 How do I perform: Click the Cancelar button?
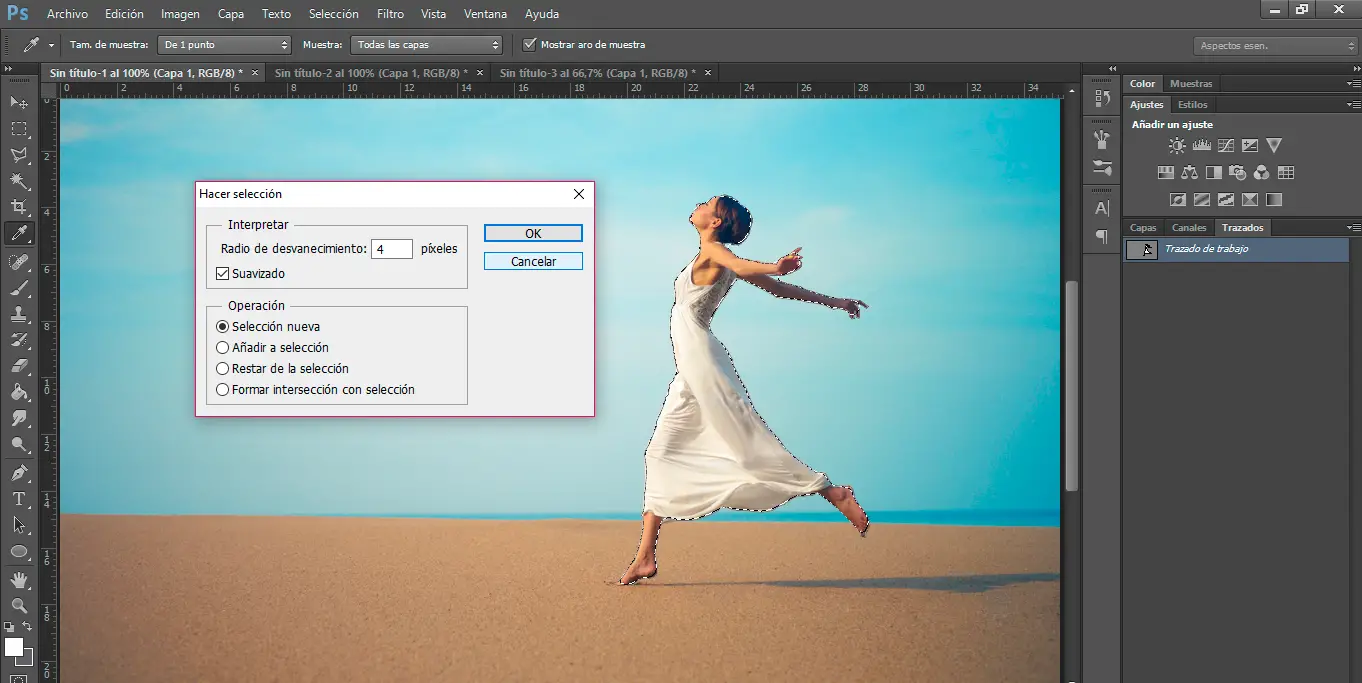click(x=533, y=261)
